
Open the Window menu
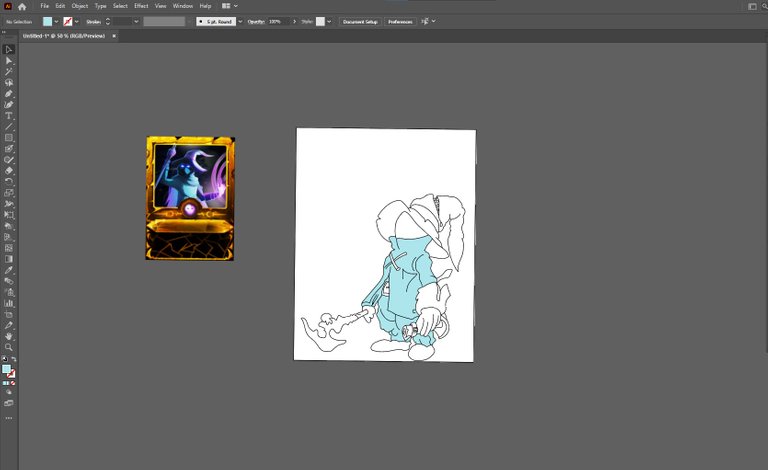pyautogui.click(x=183, y=6)
